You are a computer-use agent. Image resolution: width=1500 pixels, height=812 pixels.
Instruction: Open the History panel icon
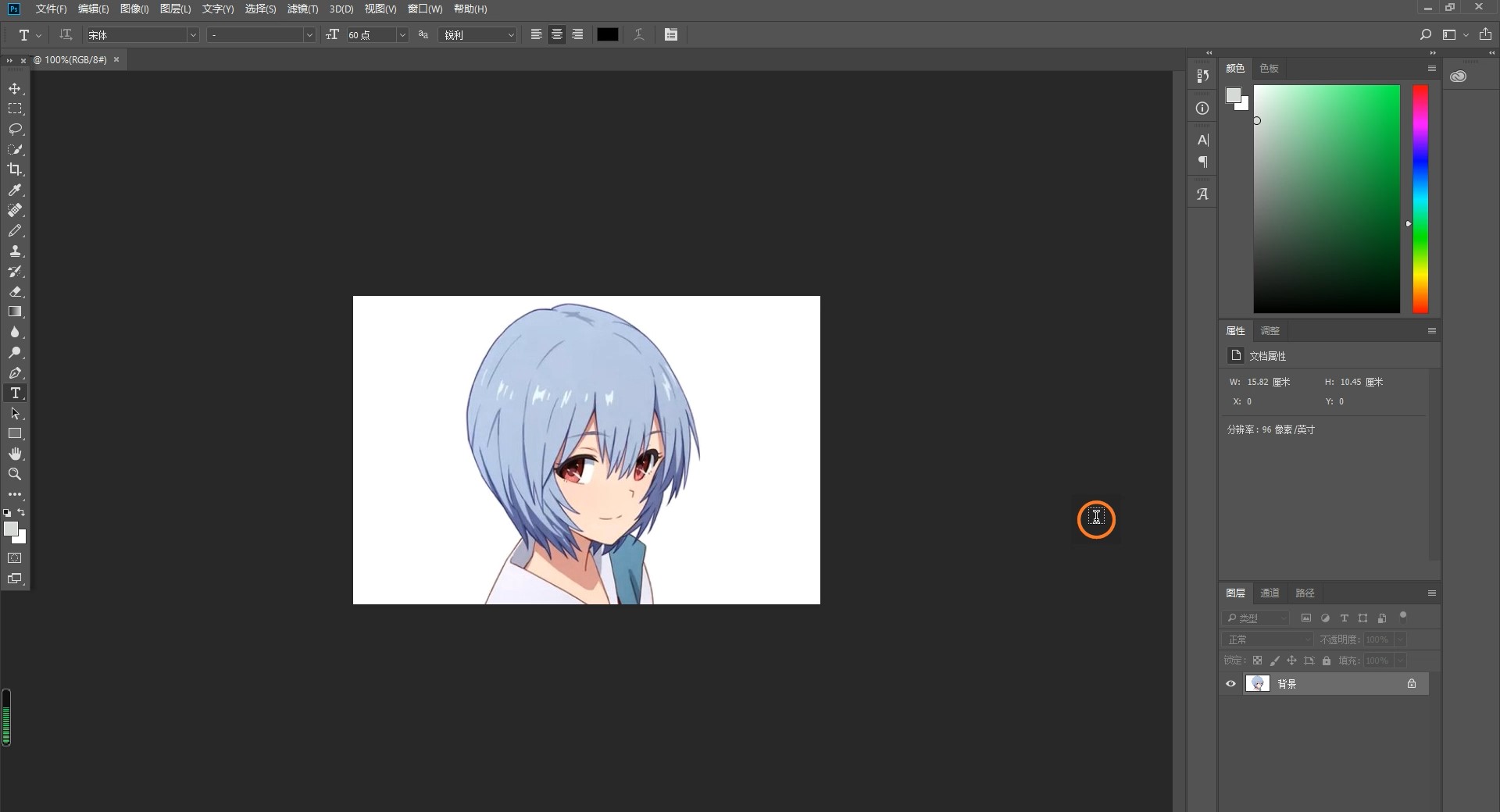(x=1202, y=76)
